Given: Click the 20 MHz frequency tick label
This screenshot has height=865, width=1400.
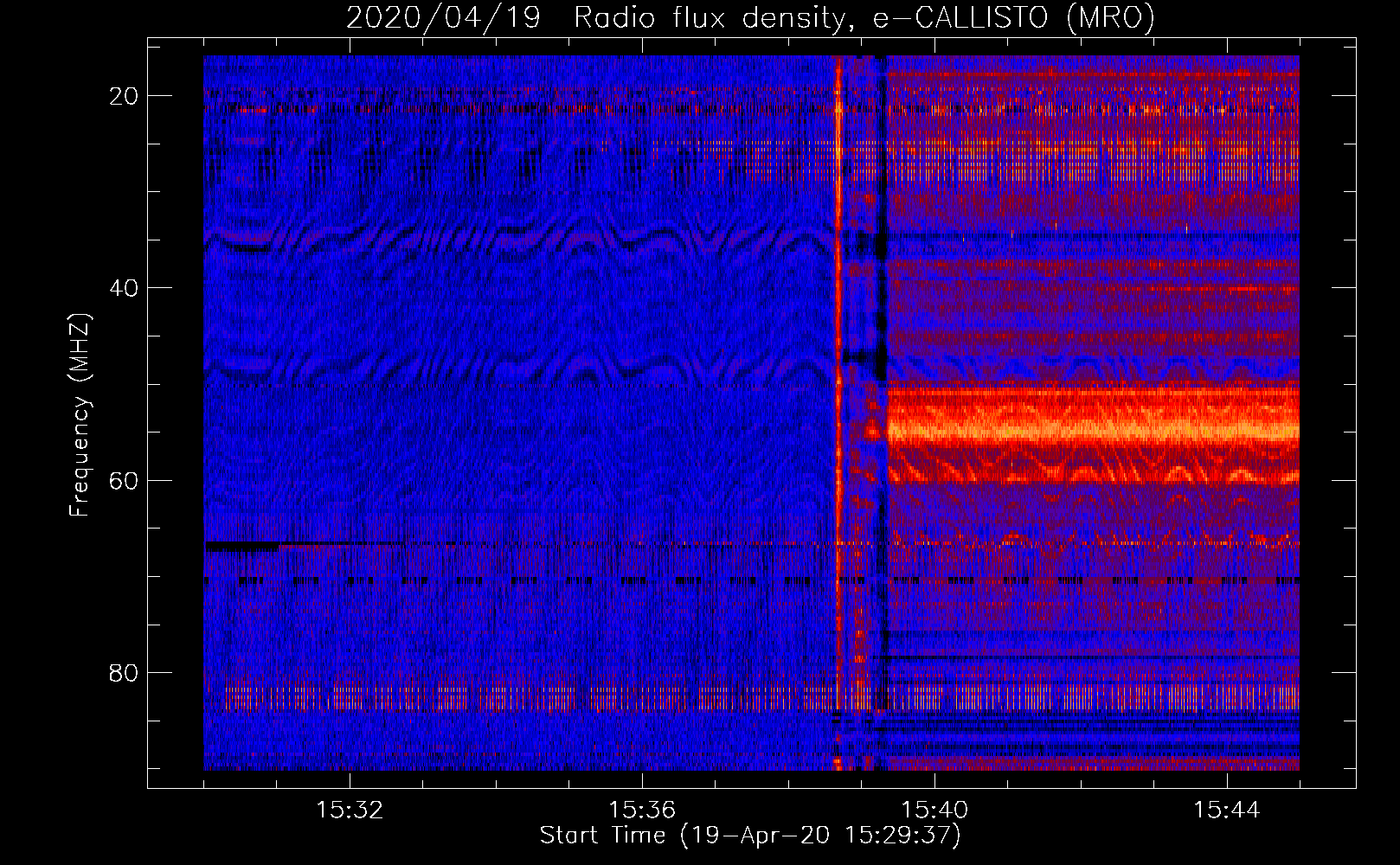Looking at the screenshot, I should coord(125,96).
